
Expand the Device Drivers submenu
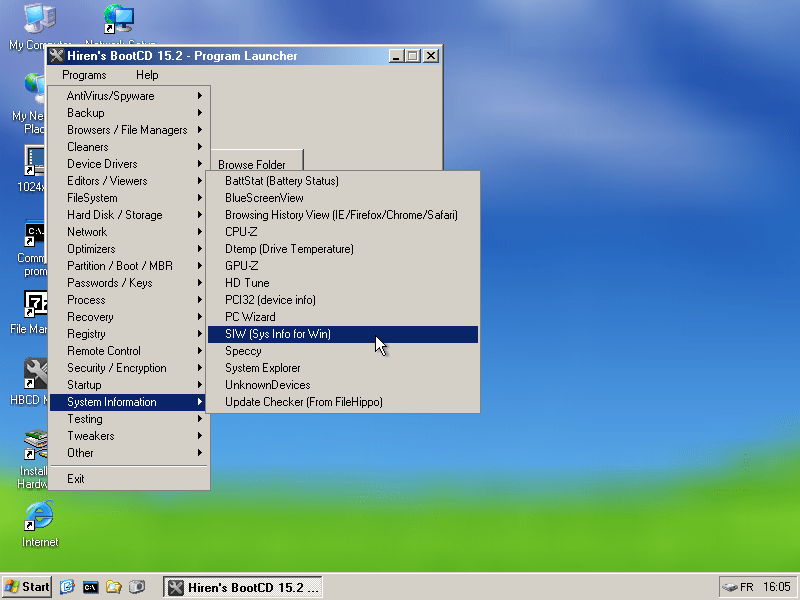pyautogui.click(x=129, y=164)
